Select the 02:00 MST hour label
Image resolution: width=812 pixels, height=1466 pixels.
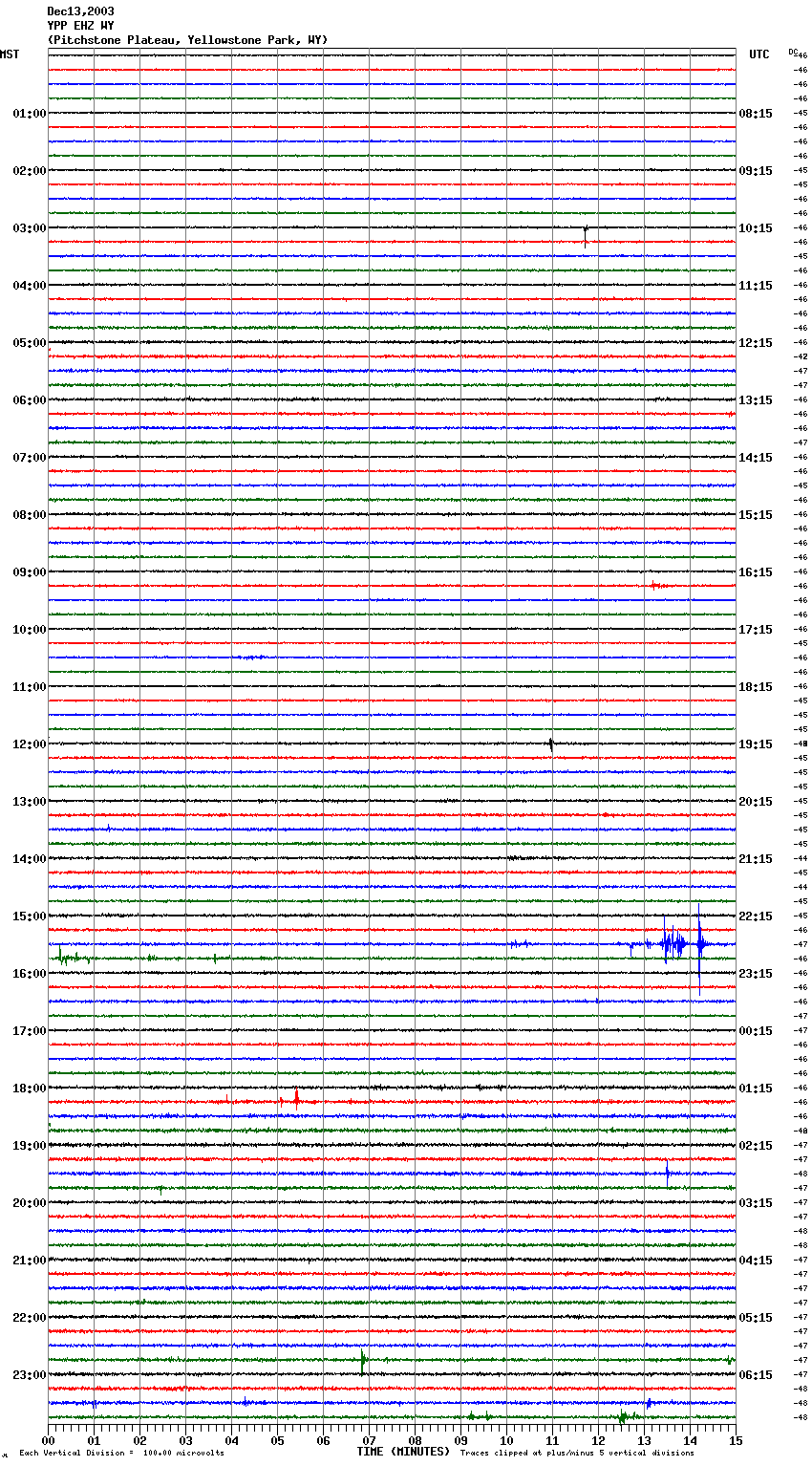coord(30,171)
